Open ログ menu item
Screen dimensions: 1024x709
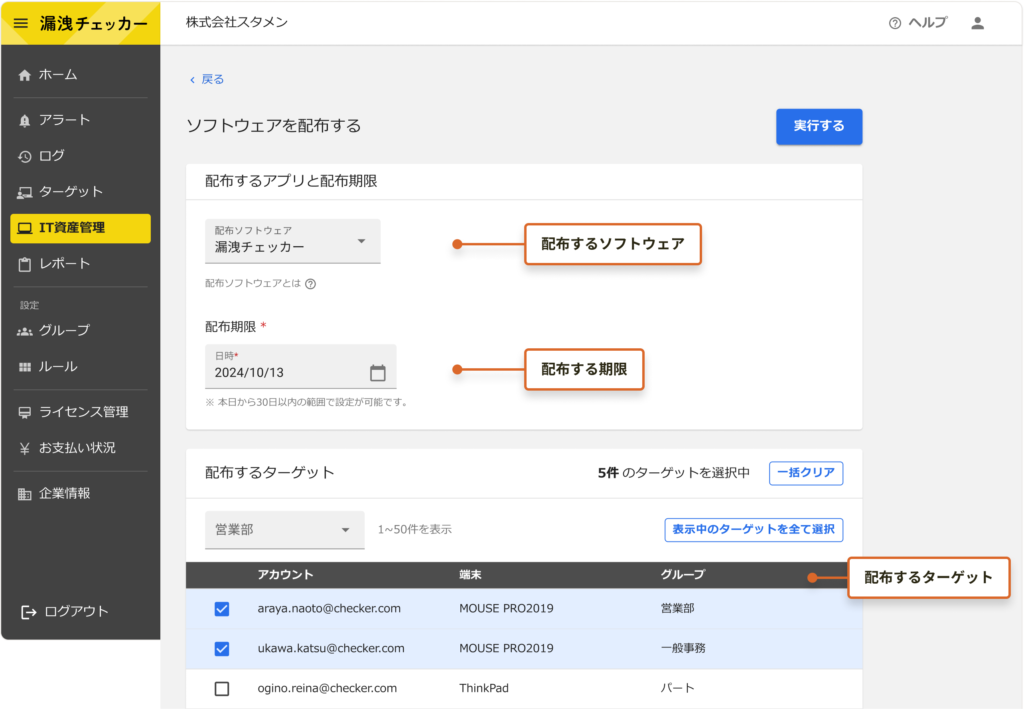pyautogui.click(x=80, y=156)
